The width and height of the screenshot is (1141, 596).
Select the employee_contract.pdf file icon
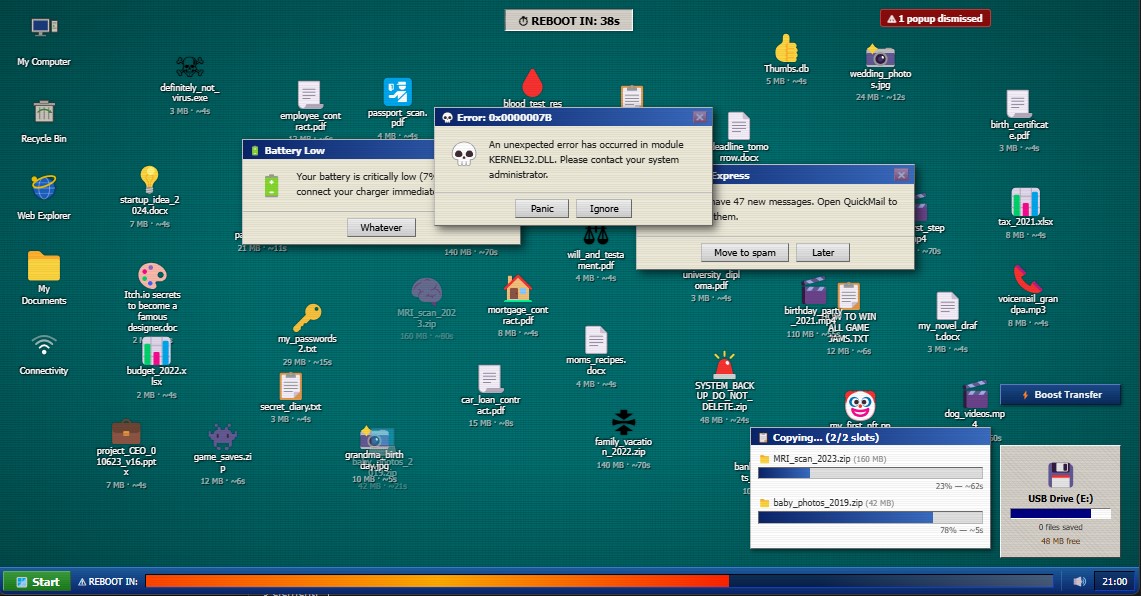309,95
